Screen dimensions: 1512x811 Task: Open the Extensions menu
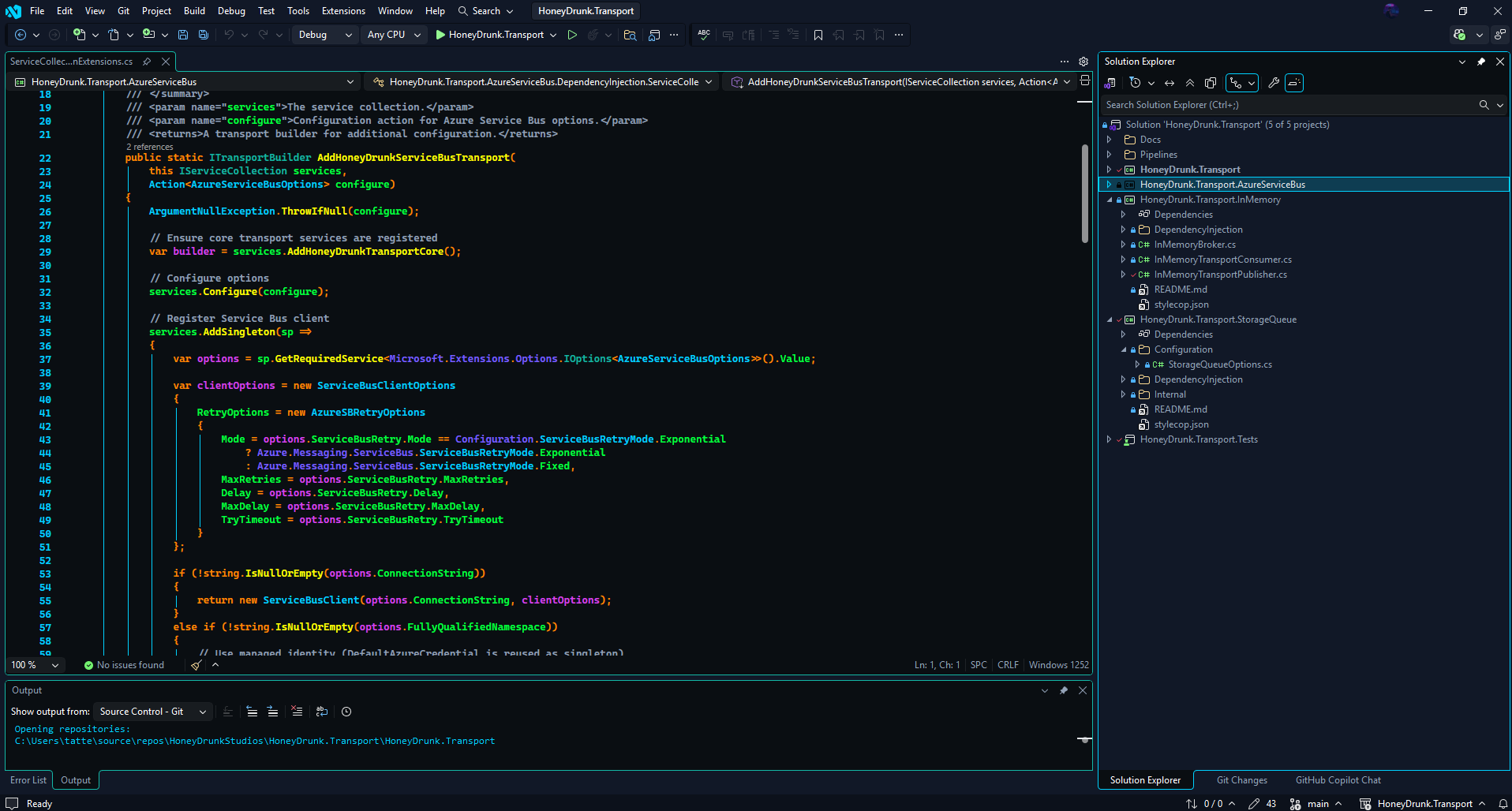point(342,10)
